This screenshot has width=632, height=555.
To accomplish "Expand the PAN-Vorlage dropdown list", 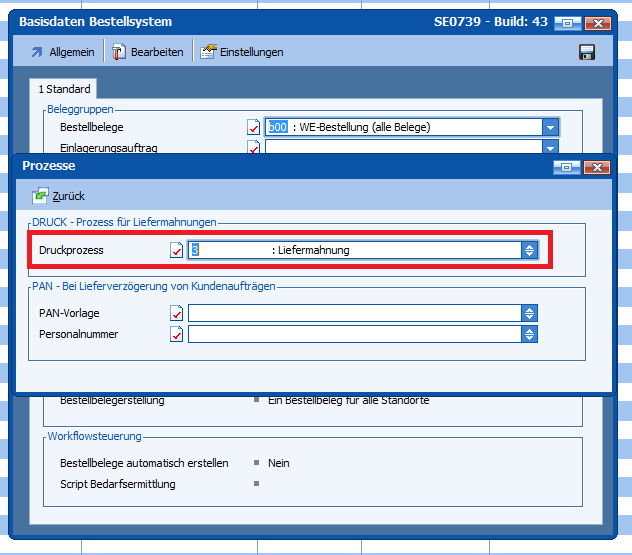I will point(530,314).
